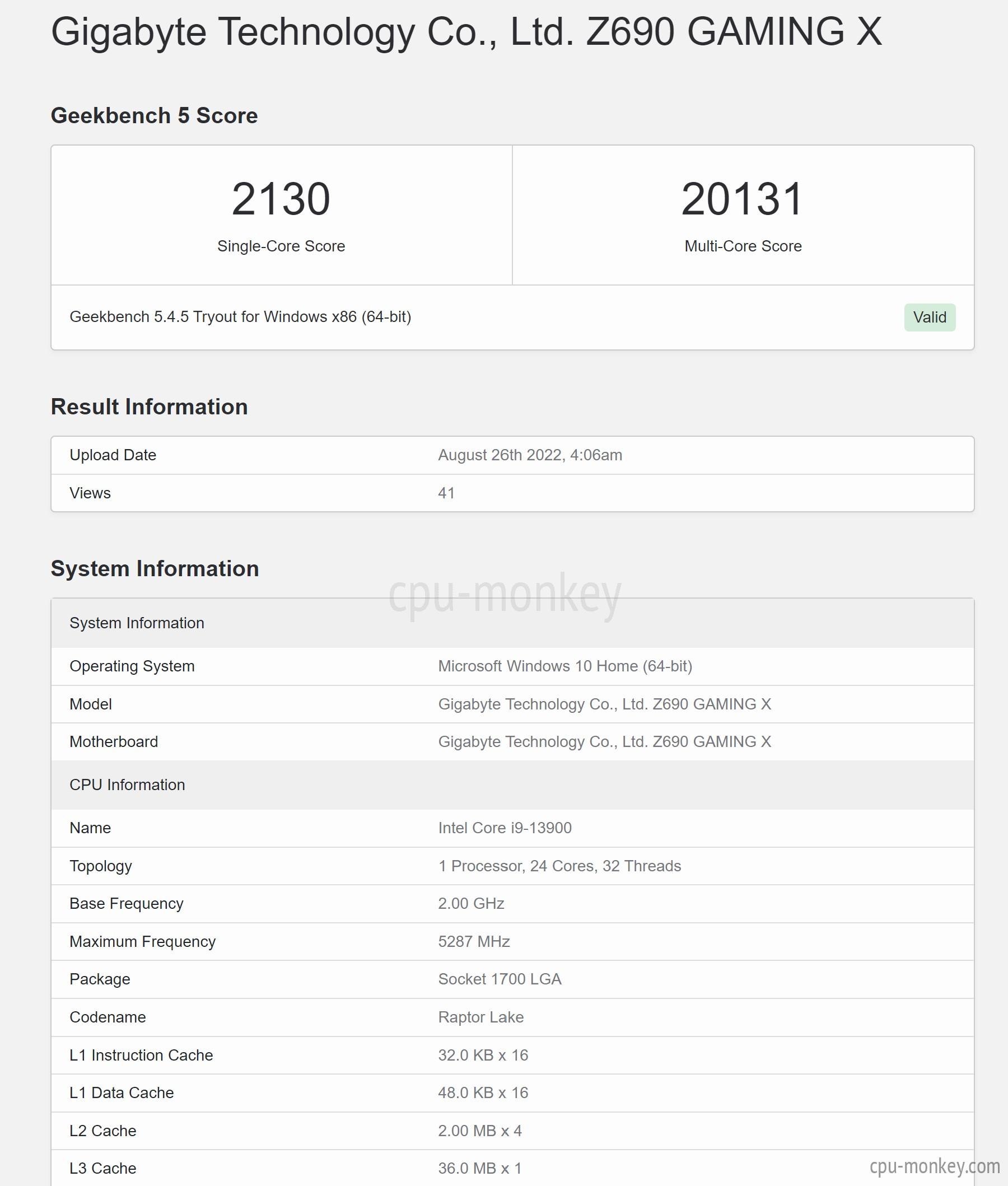Click the Valid status badge
This screenshot has height=1186, width=1008.
pos(929,317)
